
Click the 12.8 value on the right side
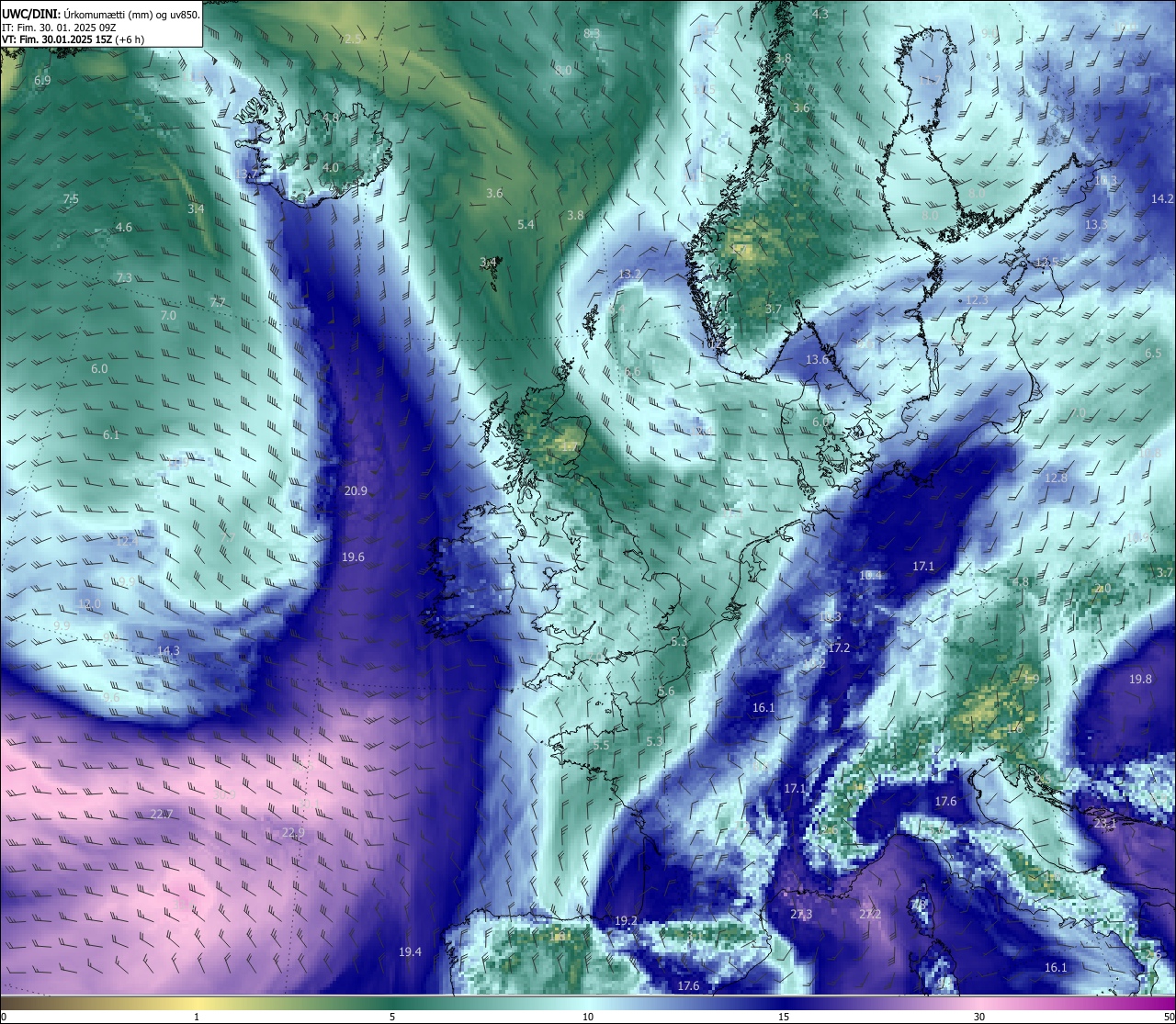[x=1057, y=478]
